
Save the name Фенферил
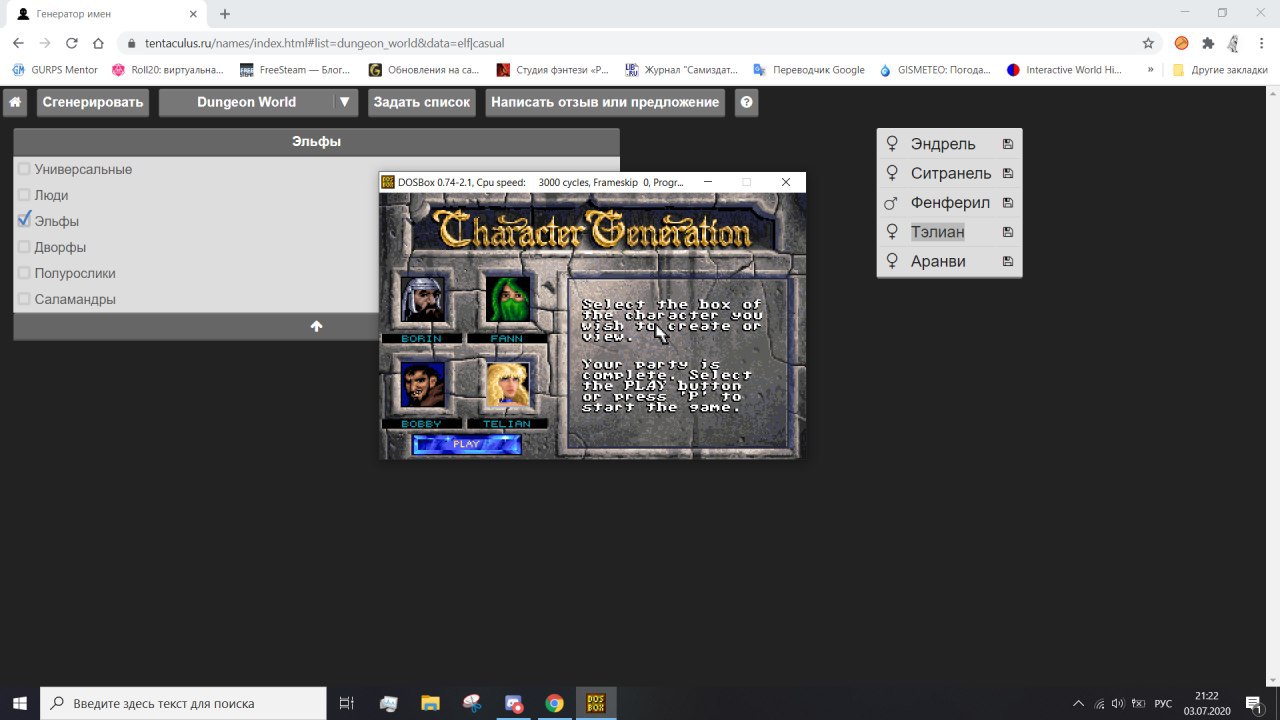pos(1008,203)
